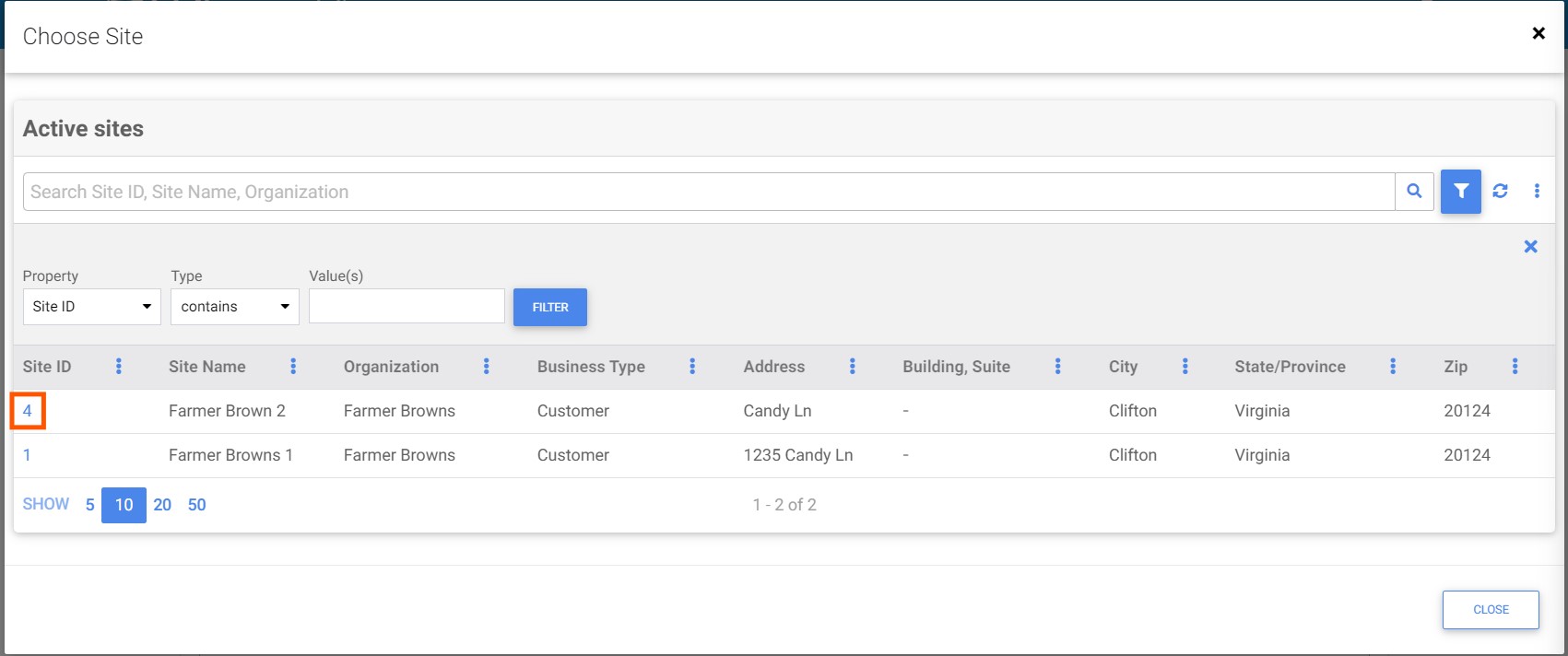Expand the Type contains dropdown
1568x656 pixels.
pyautogui.click(x=234, y=307)
